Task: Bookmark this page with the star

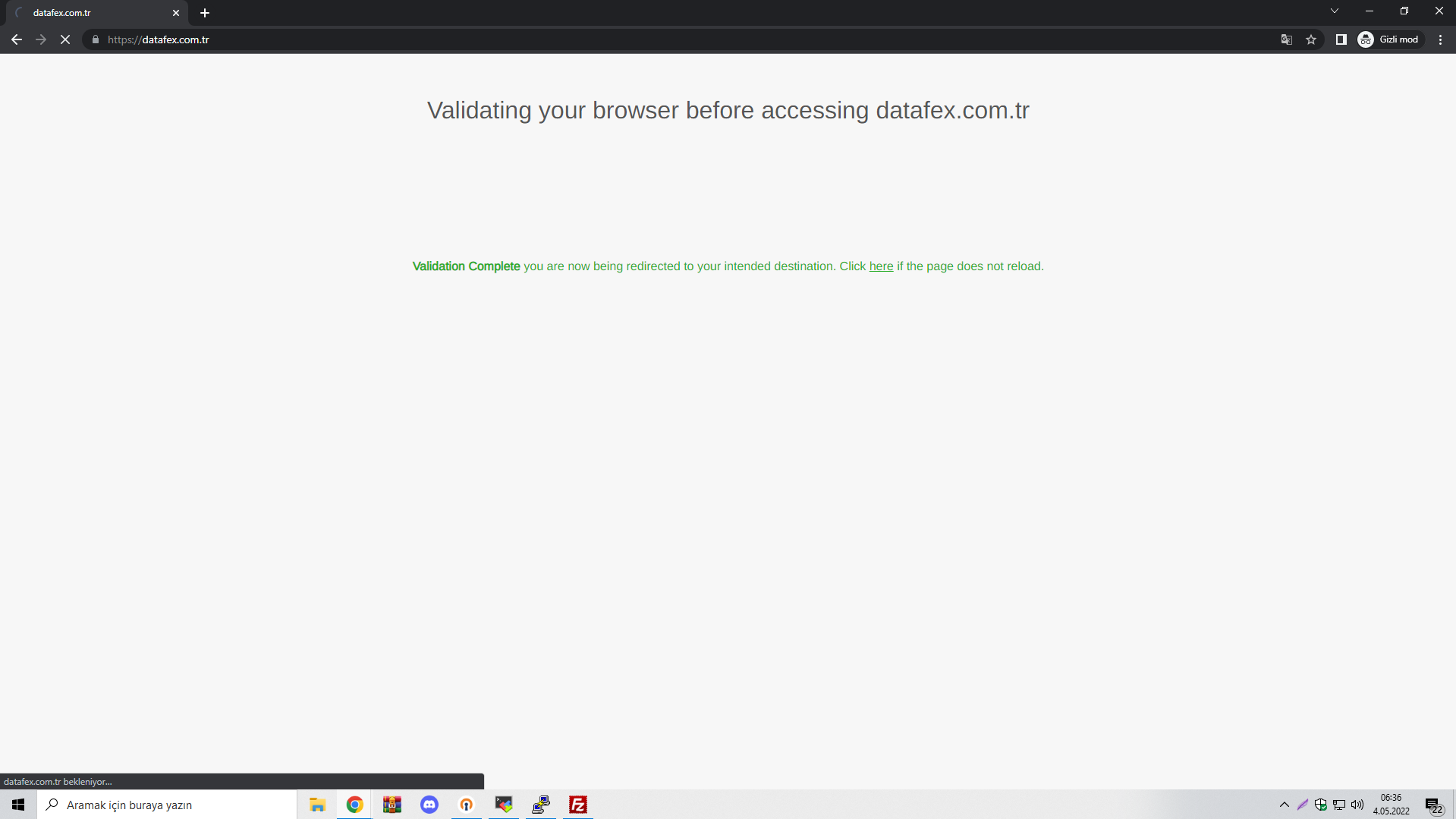Action: pyautogui.click(x=1311, y=39)
